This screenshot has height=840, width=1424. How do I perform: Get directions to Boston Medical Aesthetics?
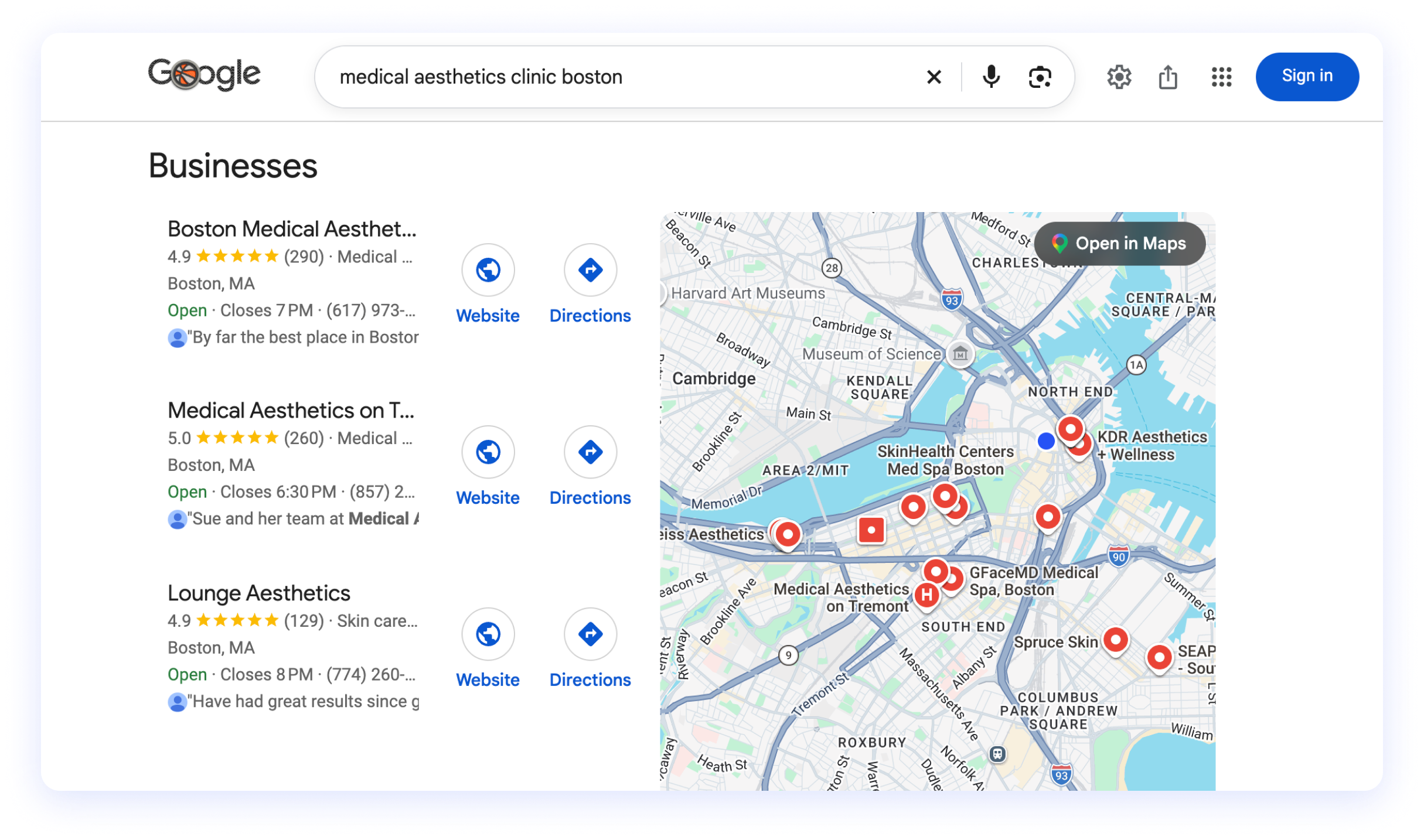tap(590, 285)
